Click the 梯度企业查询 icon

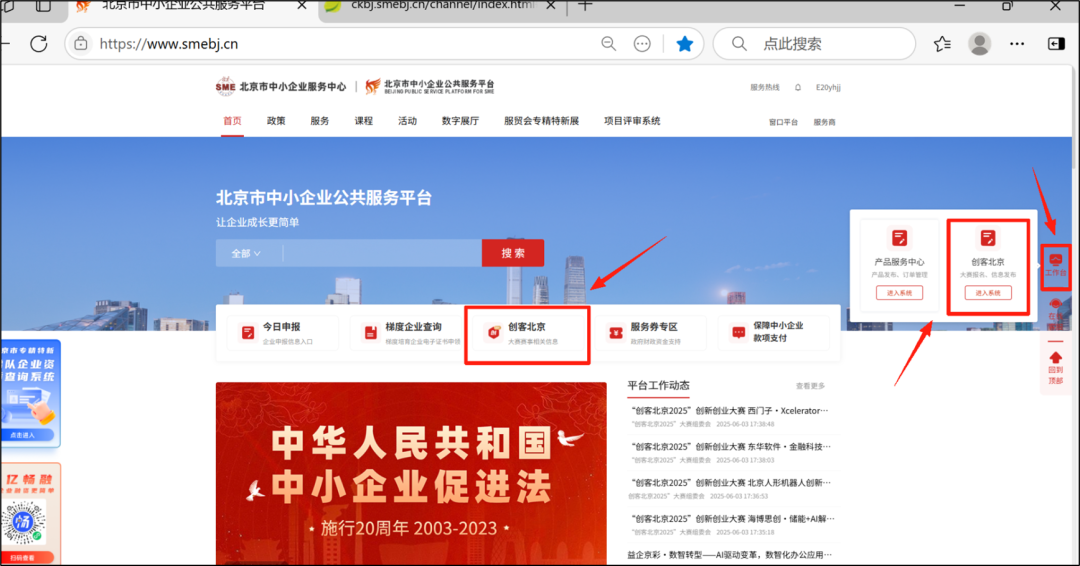coord(371,333)
